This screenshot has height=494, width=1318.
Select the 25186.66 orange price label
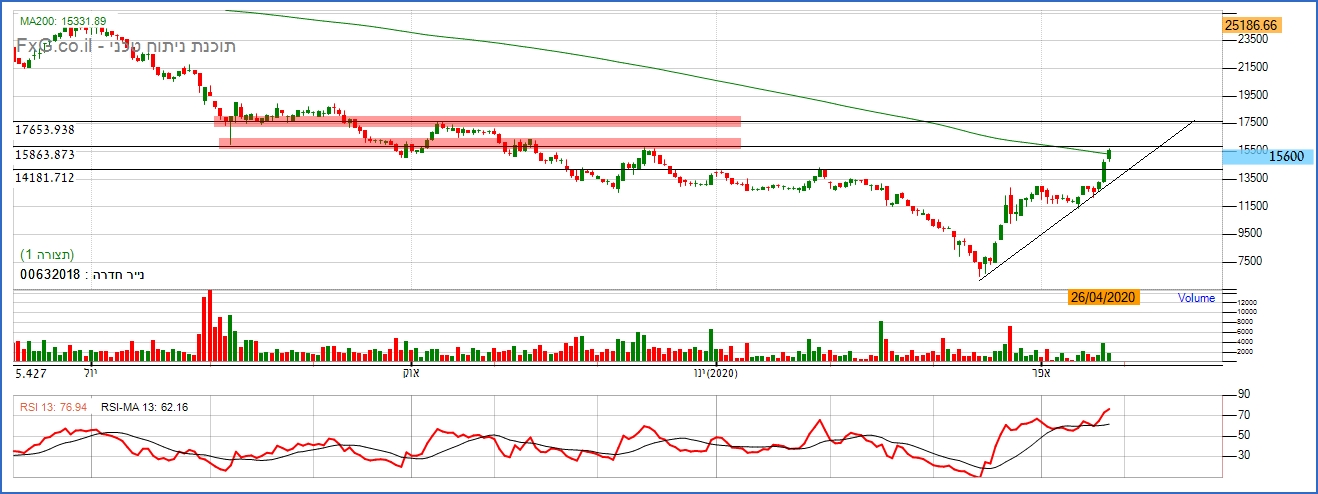pos(1251,24)
